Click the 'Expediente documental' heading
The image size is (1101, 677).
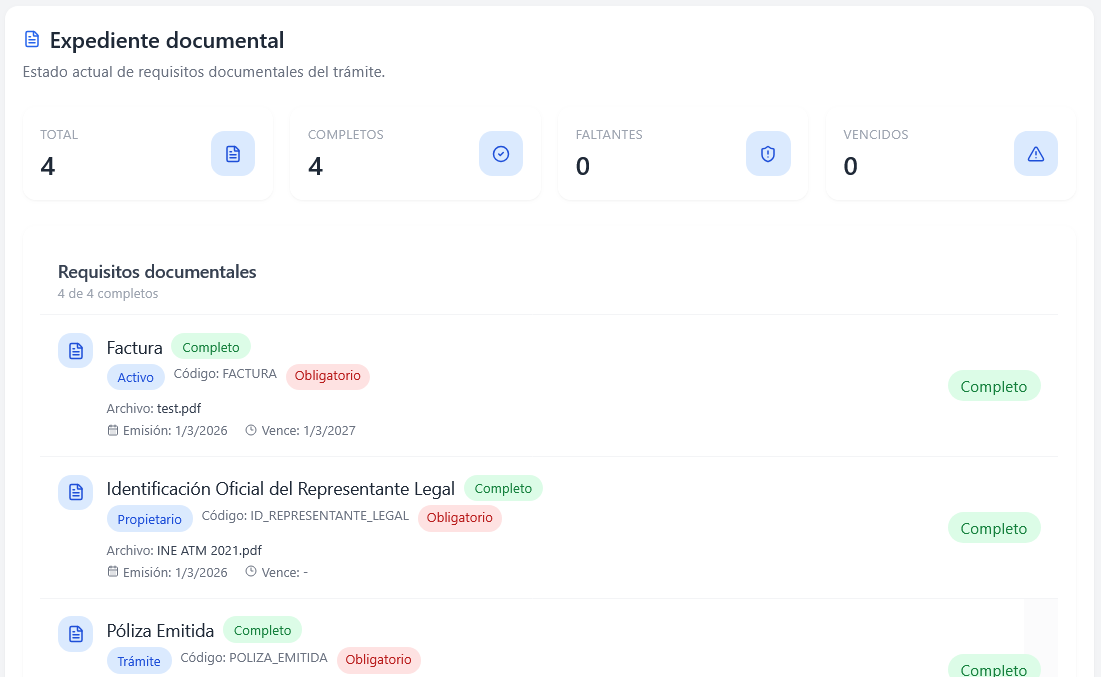click(167, 40)
